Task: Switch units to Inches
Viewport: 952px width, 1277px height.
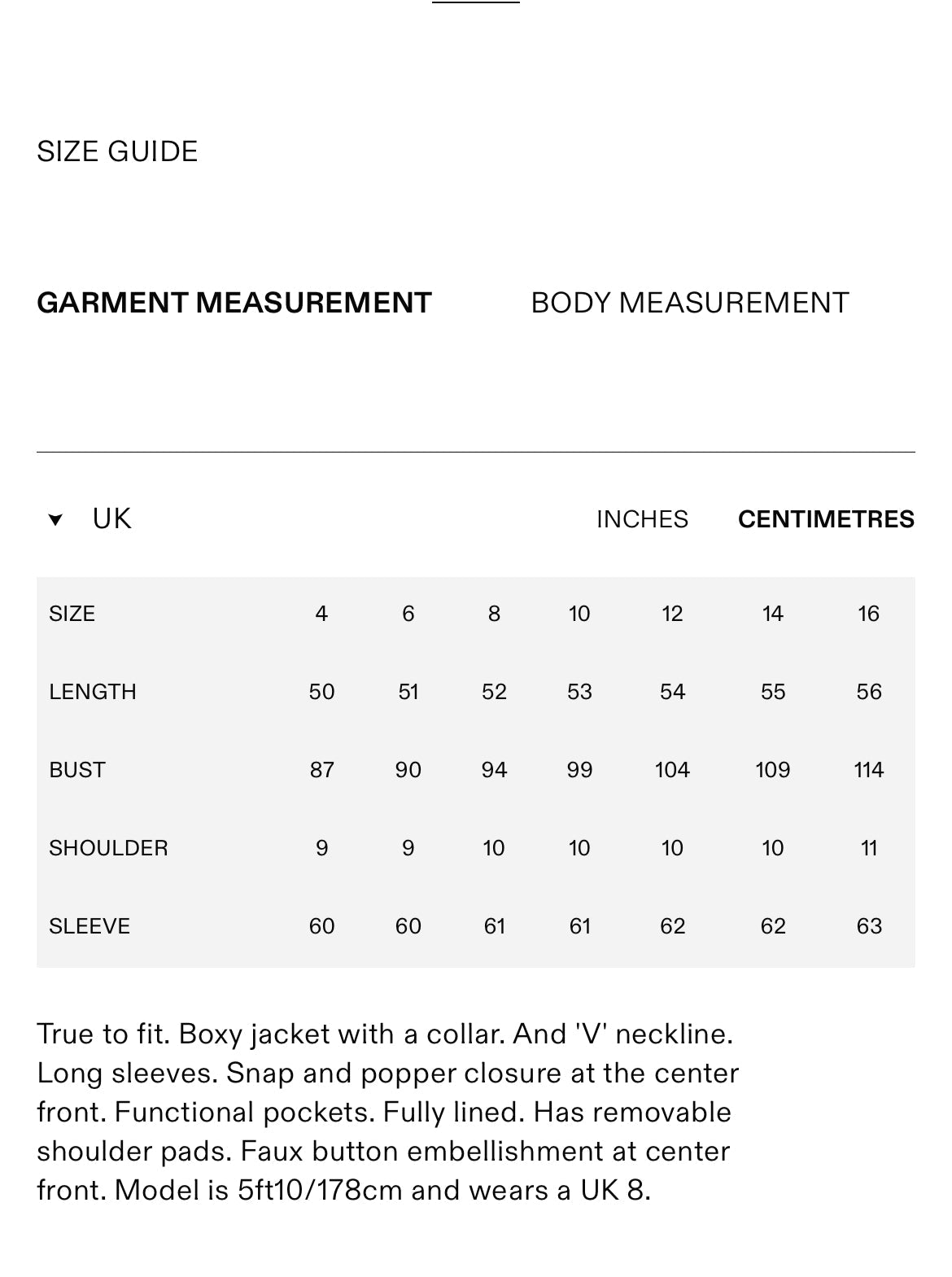Action: click(642, 519)
